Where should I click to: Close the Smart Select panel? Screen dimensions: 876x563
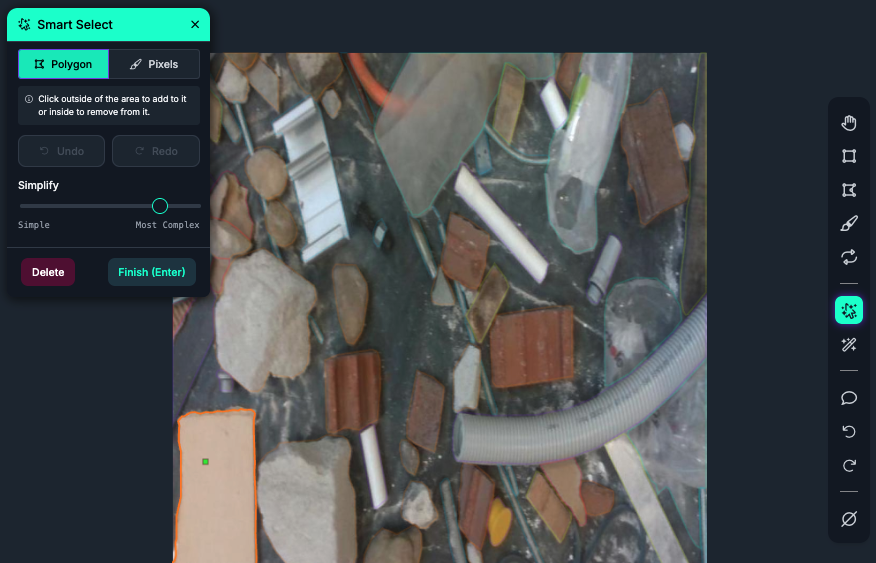pyautogui.click(x=195, y=24)
